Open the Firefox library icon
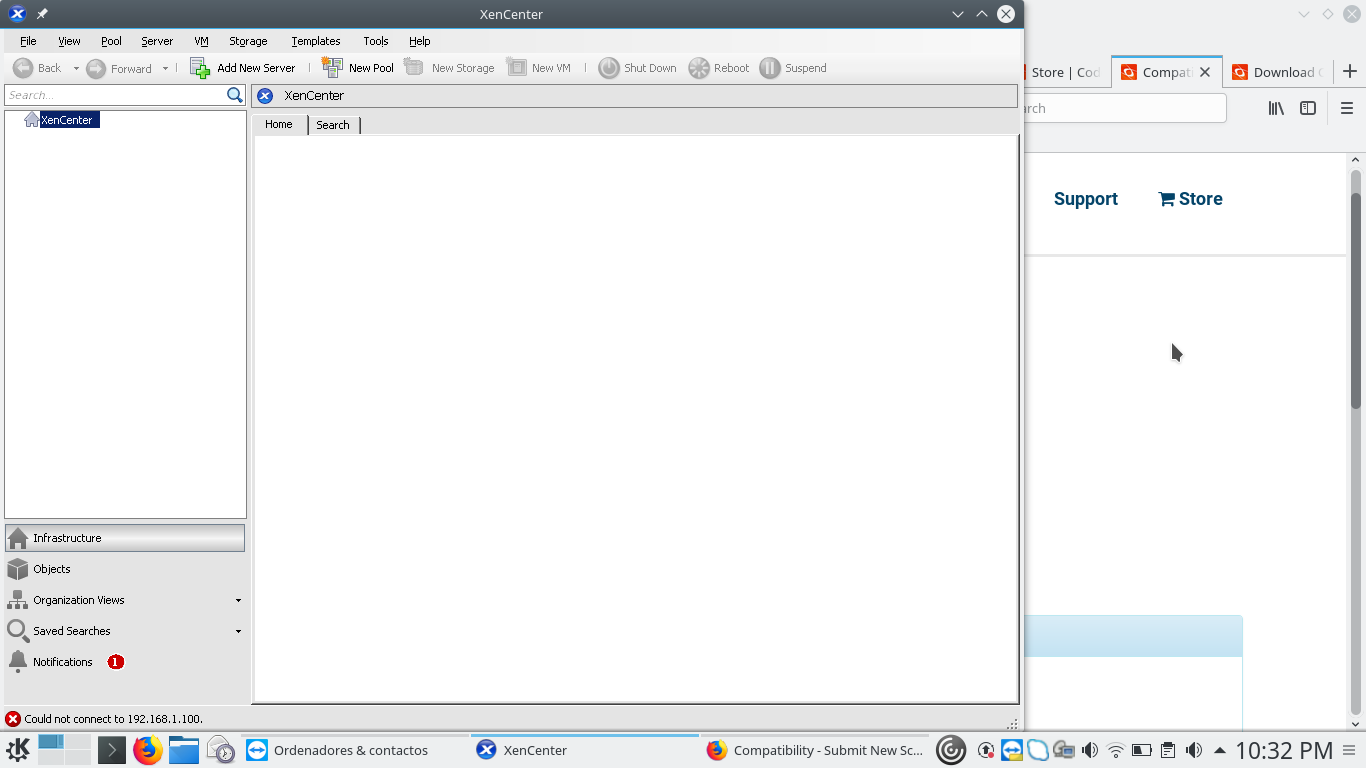 [1276, 108]
